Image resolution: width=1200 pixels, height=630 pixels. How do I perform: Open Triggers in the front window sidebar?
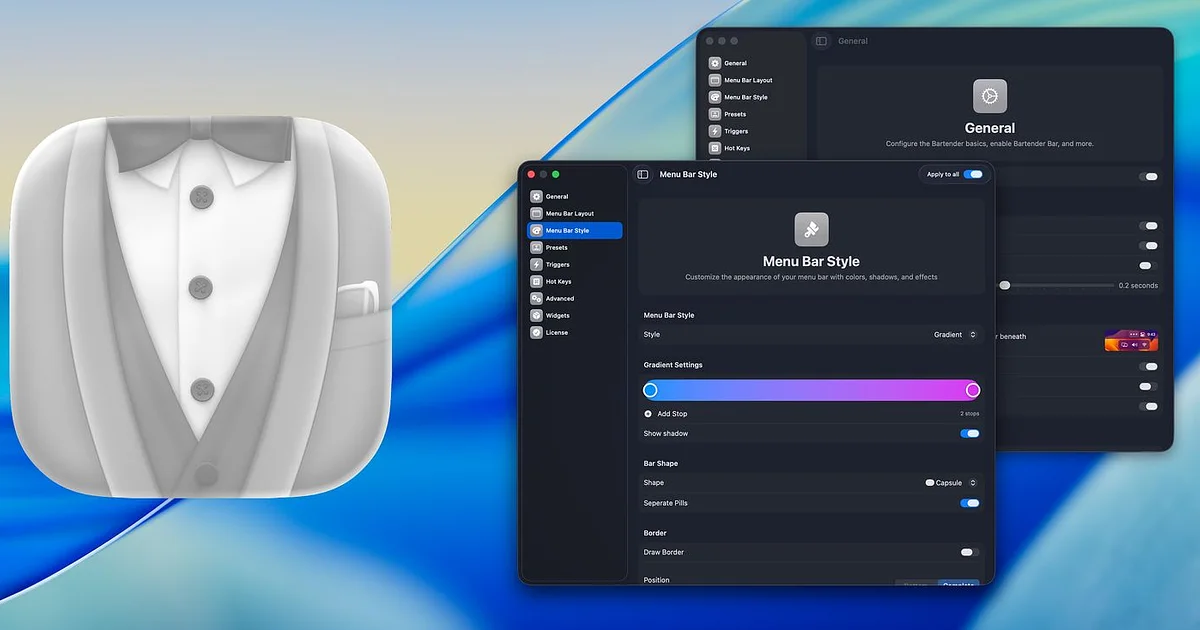coord(575,265)
